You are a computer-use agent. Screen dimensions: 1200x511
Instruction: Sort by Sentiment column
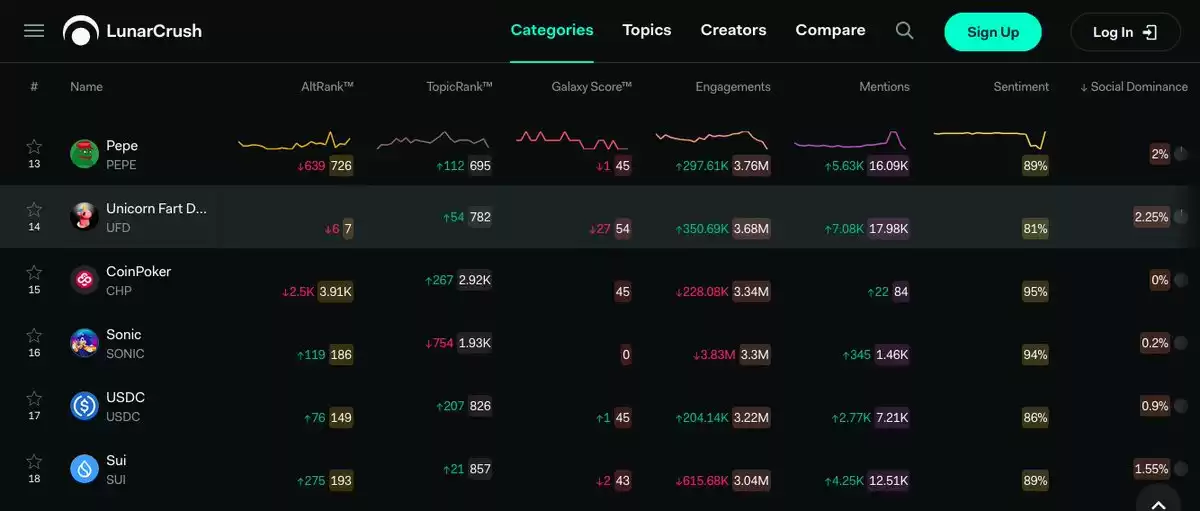point(1021,87)
